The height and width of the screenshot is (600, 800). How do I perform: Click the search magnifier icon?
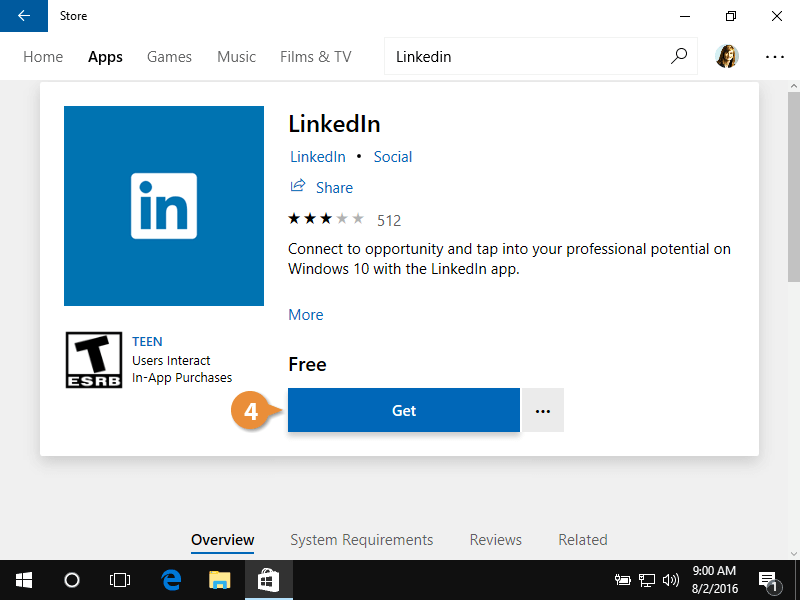tap(679, 56)
